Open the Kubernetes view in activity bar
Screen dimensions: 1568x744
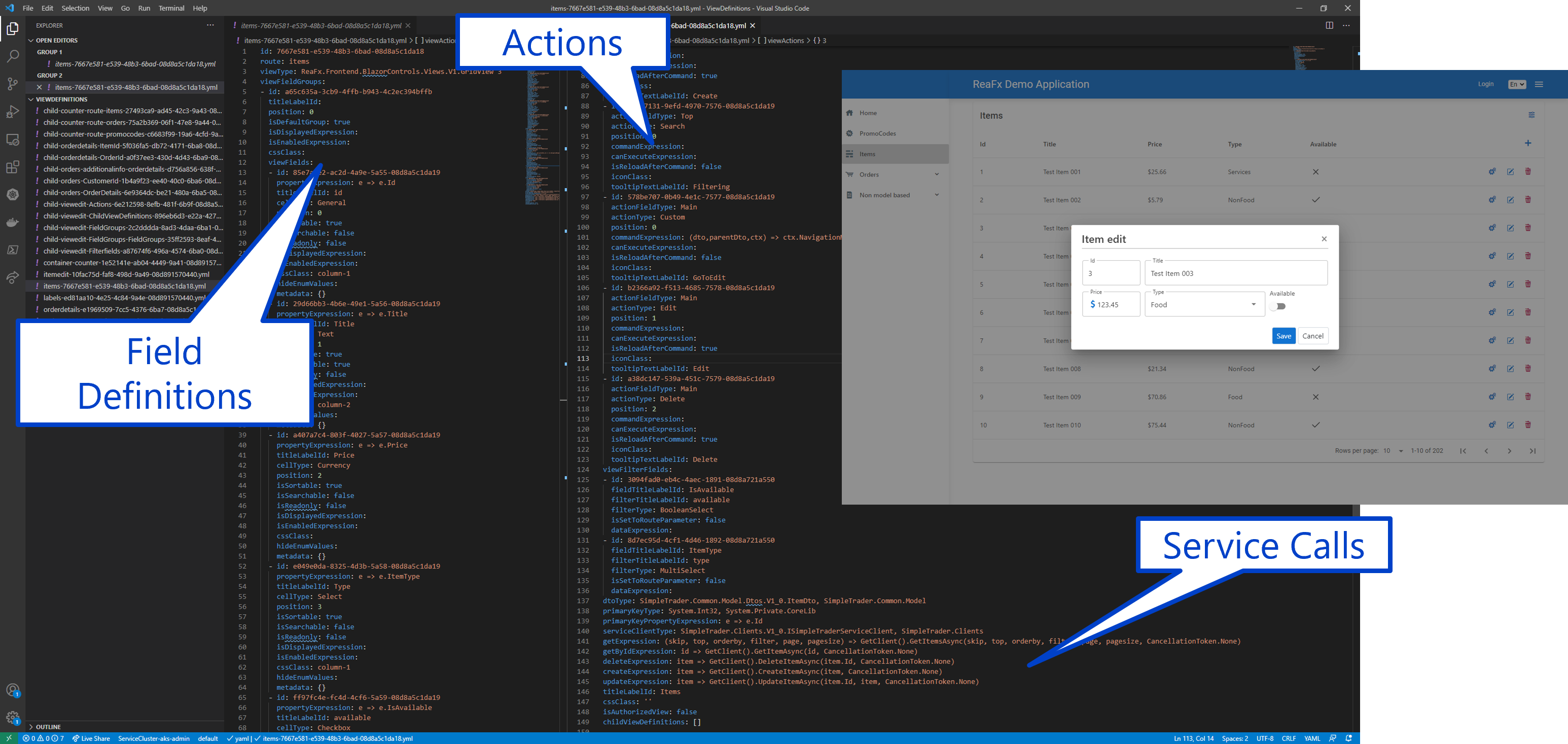(x=13, y=195)
